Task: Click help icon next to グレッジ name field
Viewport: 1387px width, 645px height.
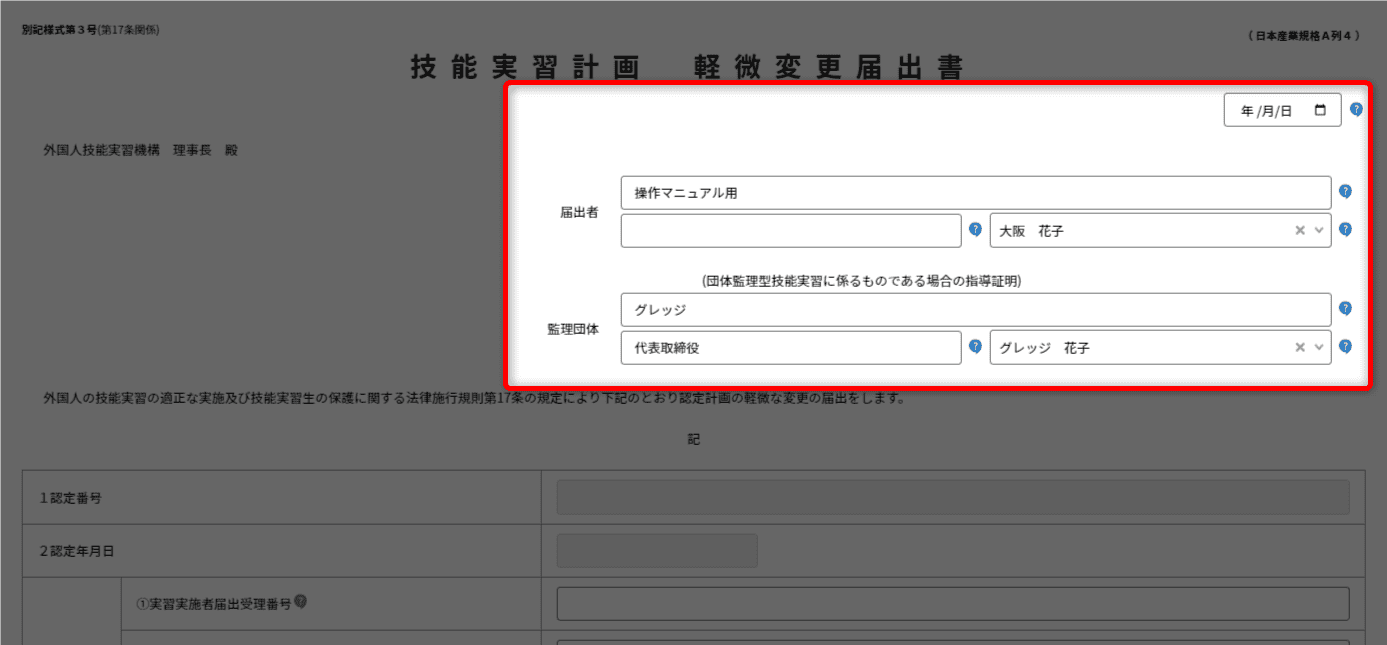Action: tap(1345, 309)
